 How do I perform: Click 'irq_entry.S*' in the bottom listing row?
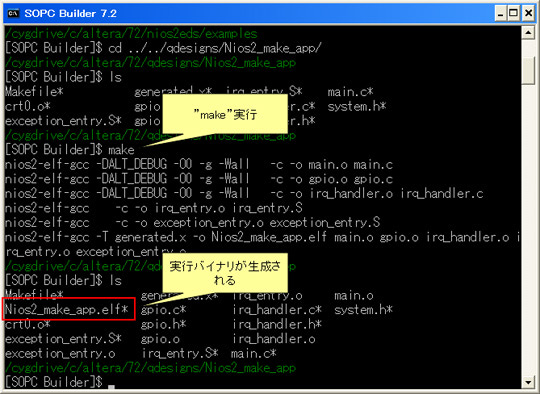[180, 354]
